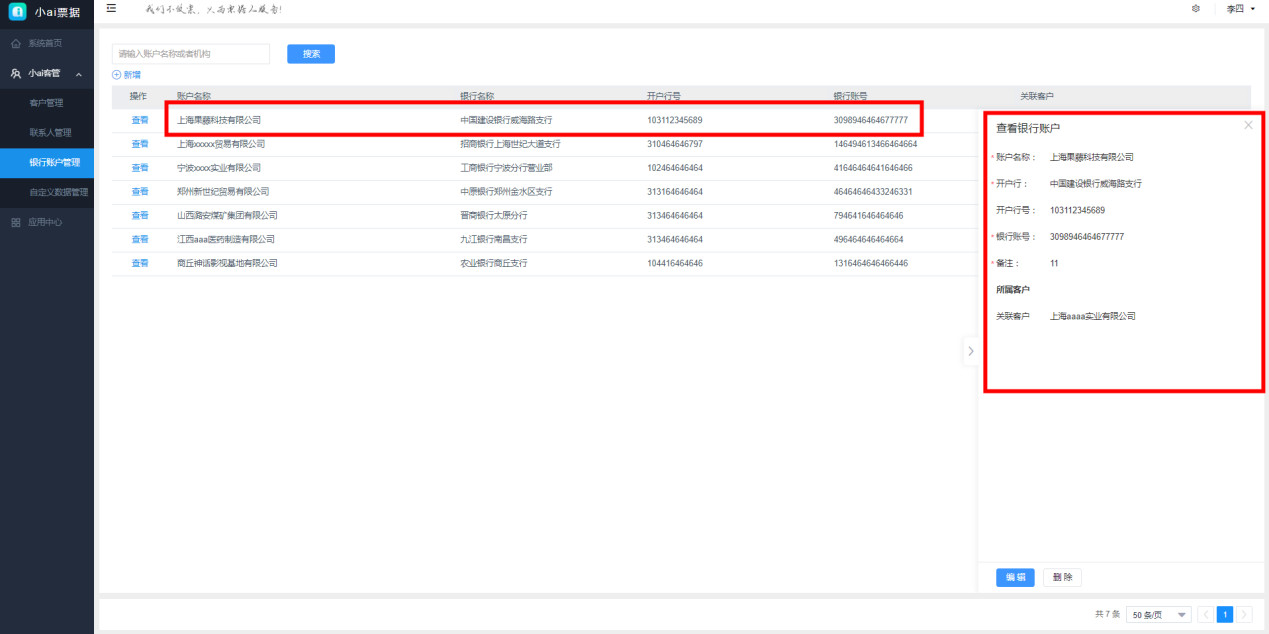1269x634 pixels.
Task: Open the 50 条/页 page size dropdown
Action: (1159, 615)
